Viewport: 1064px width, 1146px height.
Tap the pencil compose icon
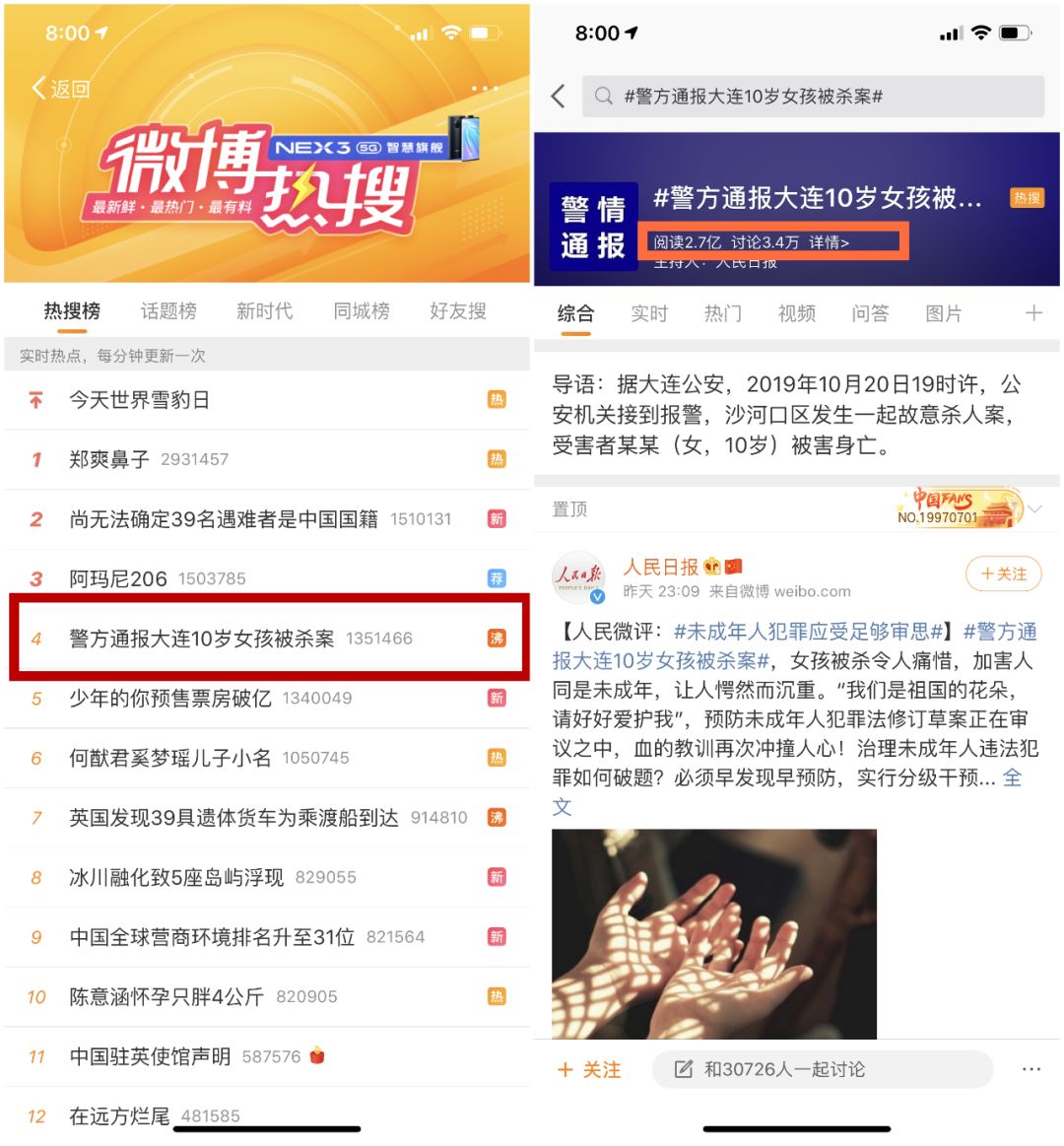click(x=684, y=1069)
